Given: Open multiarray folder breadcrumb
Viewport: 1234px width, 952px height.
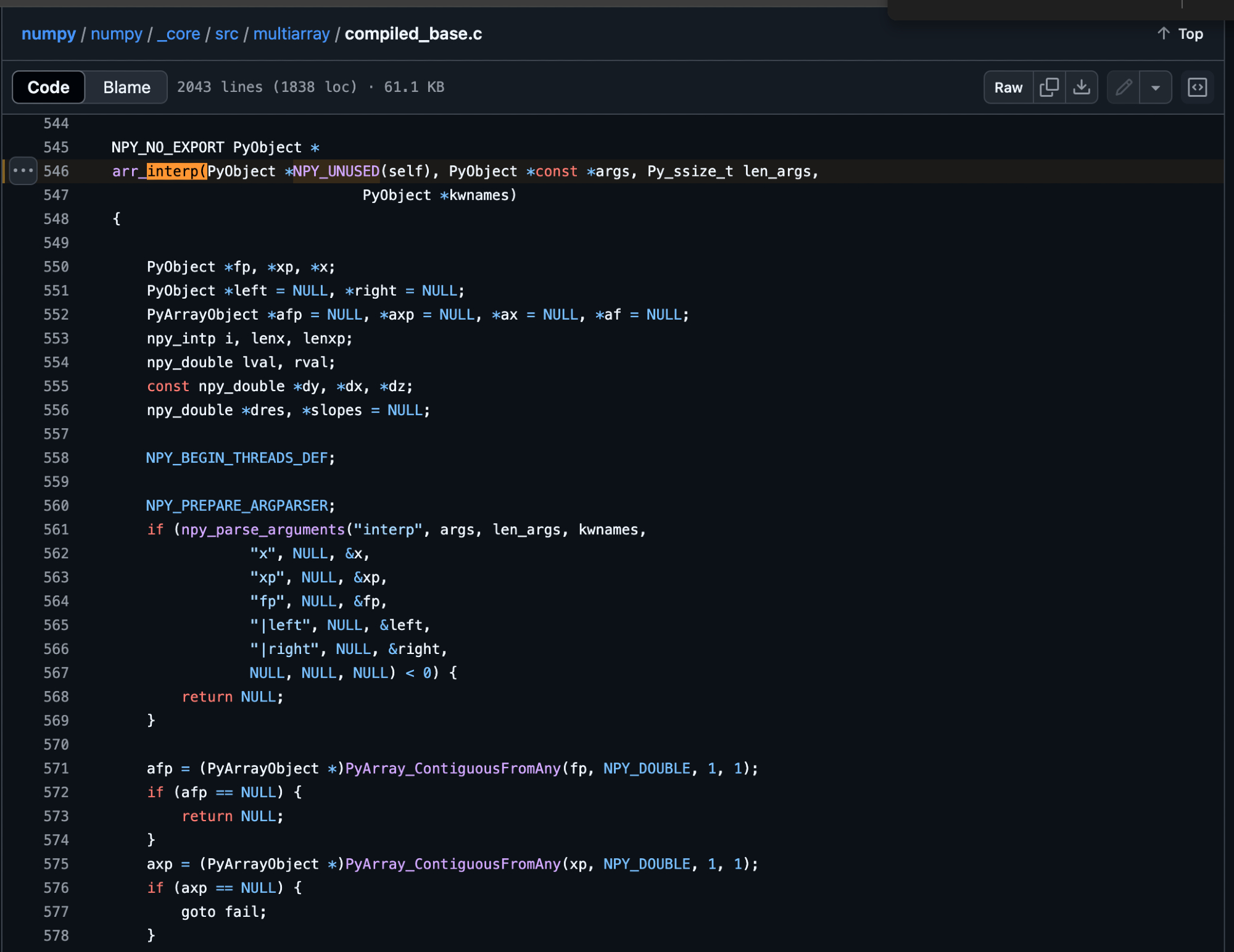Looking at the screenshot, I should click(x=291, y=34).
